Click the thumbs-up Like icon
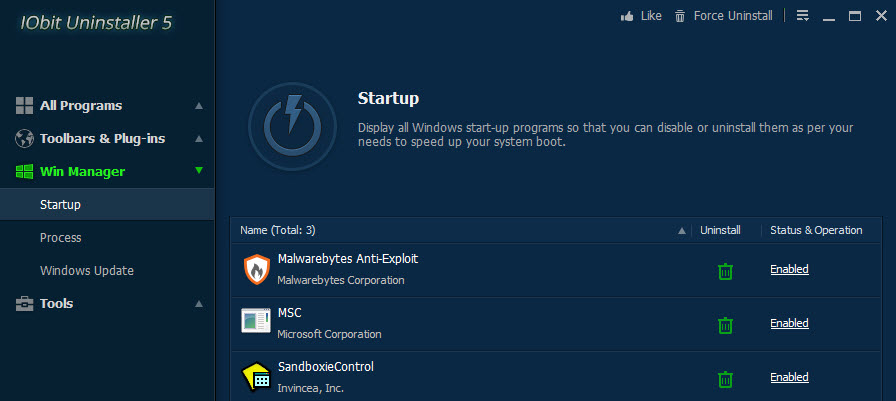This screenshot has height=401, width=896. click(x=627, y=16)
